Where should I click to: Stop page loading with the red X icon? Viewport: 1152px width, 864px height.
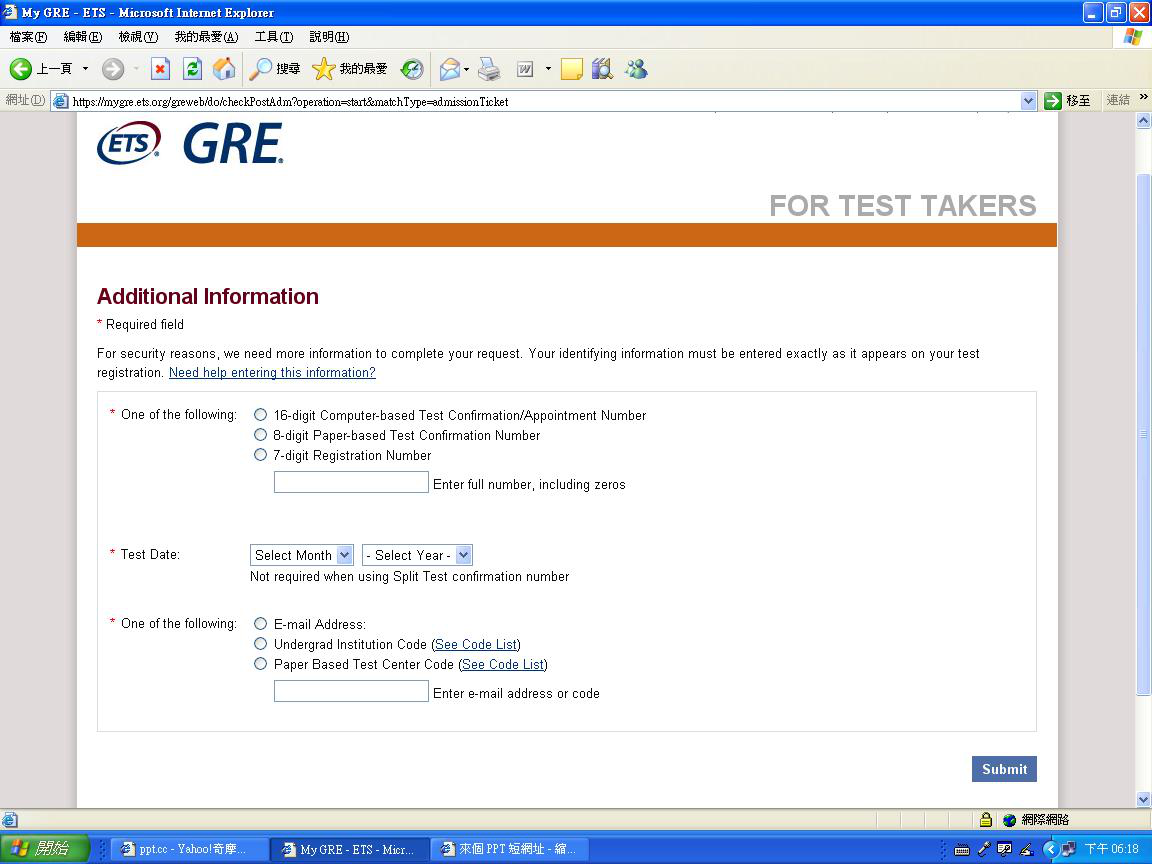[x=160, y=69]
